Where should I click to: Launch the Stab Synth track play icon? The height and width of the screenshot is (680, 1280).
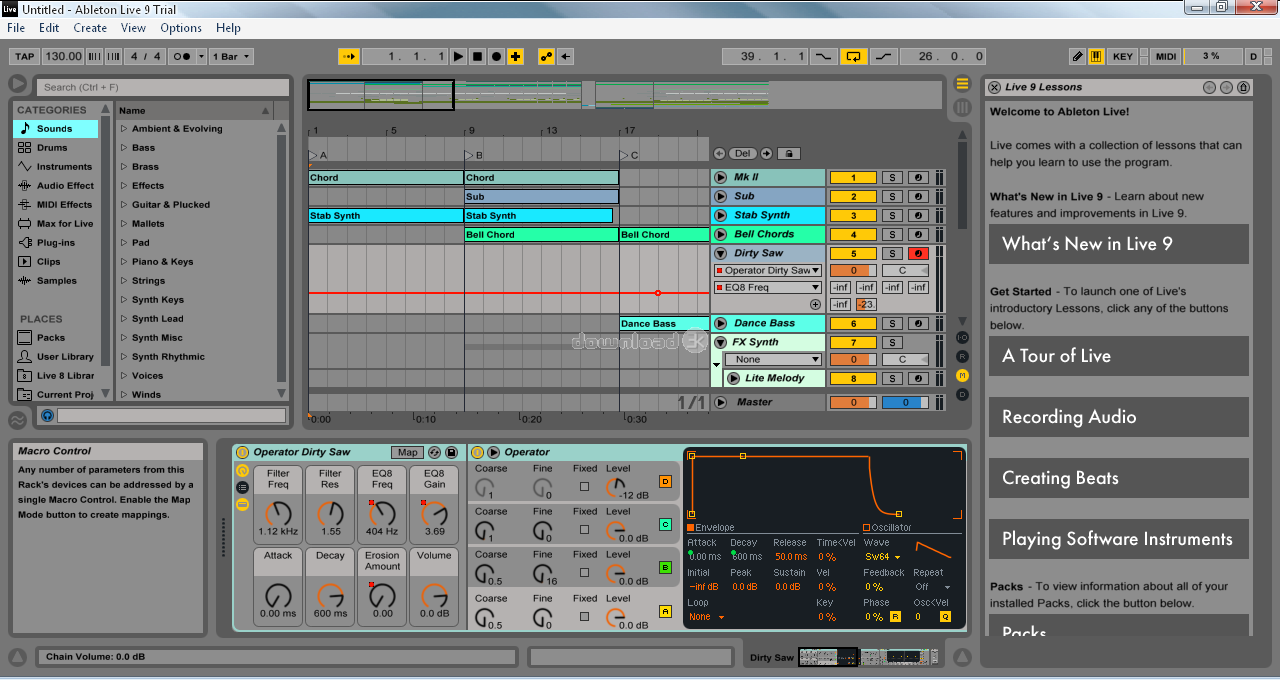pos(720,215)
